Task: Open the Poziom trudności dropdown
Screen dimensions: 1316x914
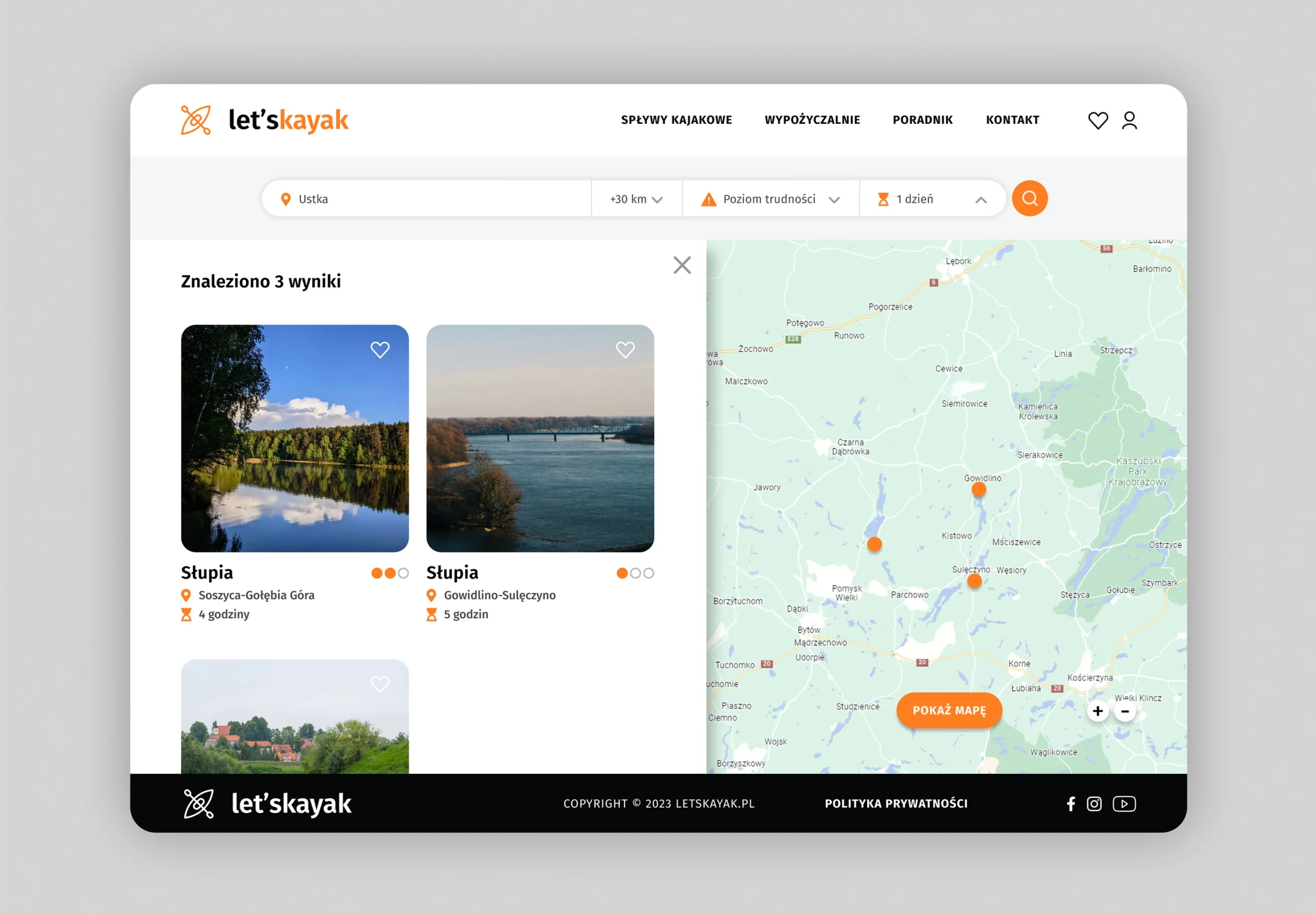Action: click(x=770, y=199)
